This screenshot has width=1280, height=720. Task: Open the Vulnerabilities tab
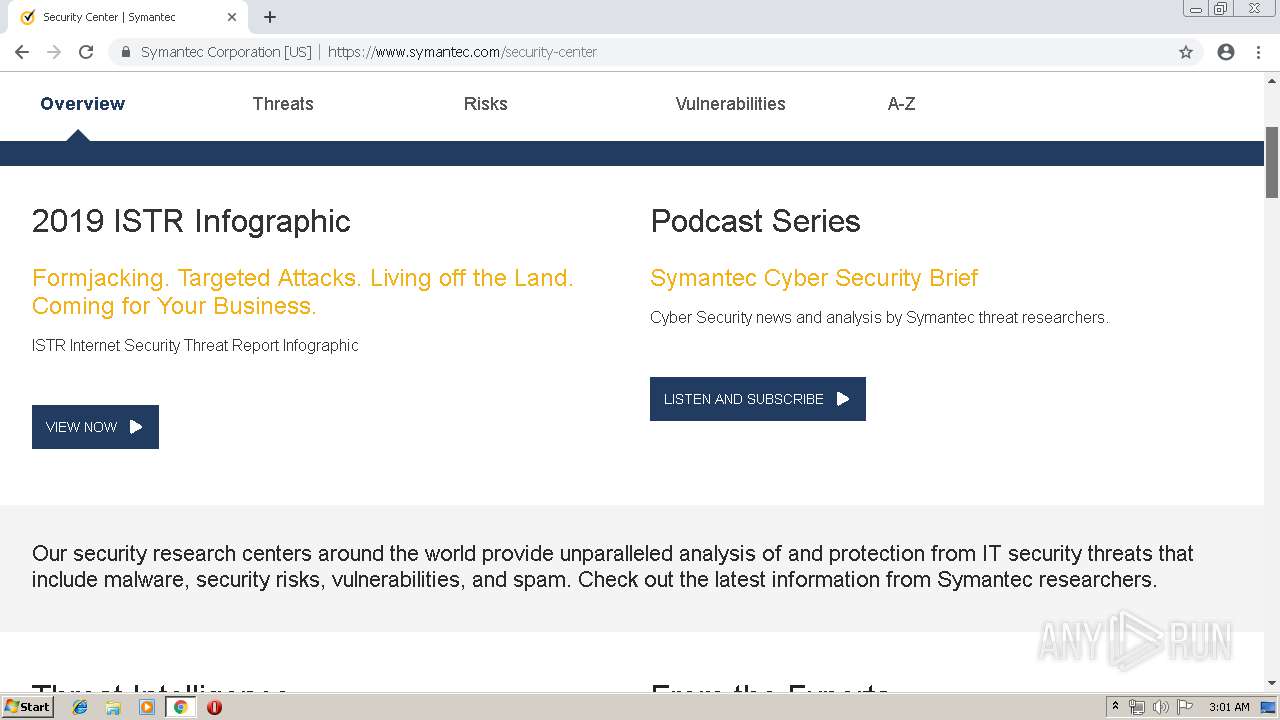731,104
